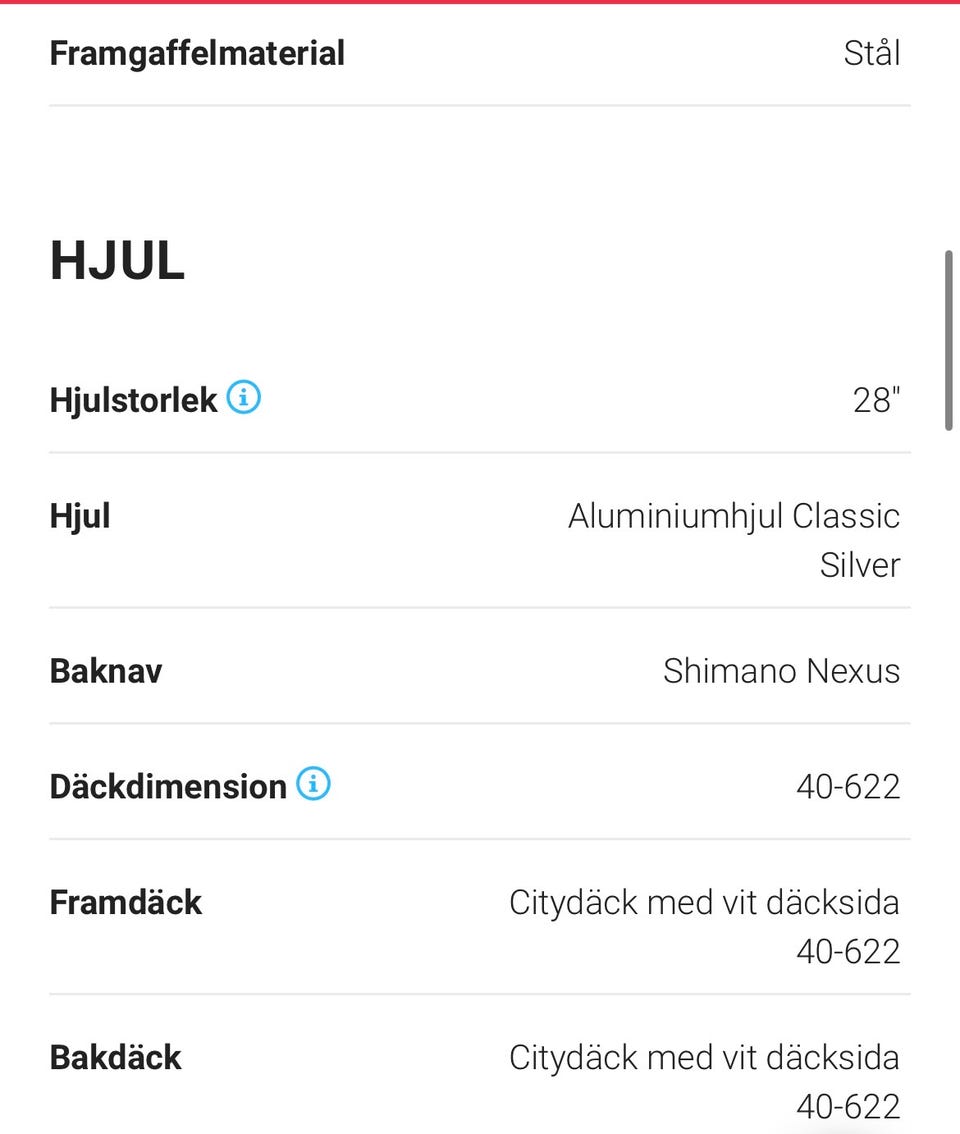Click the Bakdäck label
Screen dimensions: 960x1134
pos(115,1057)
